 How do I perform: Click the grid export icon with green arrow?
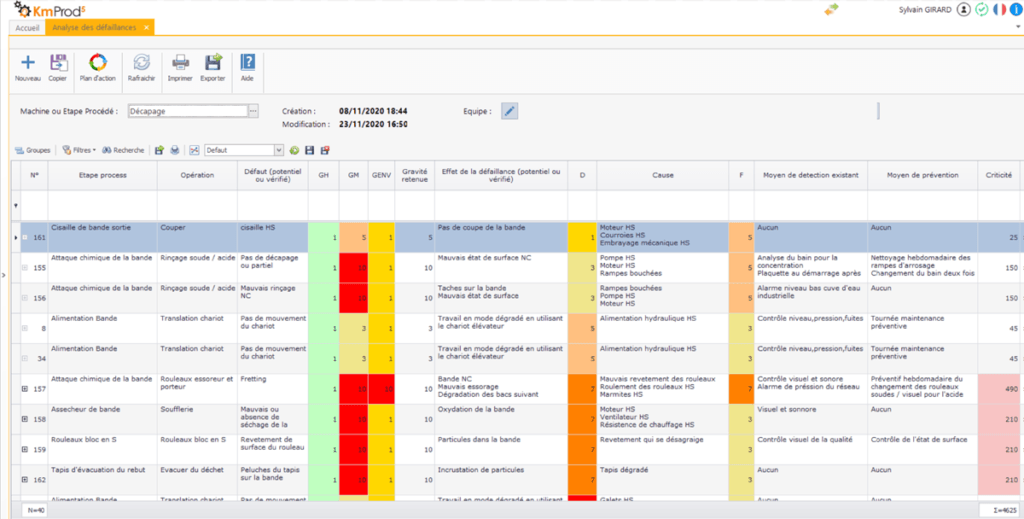[159, 150]
